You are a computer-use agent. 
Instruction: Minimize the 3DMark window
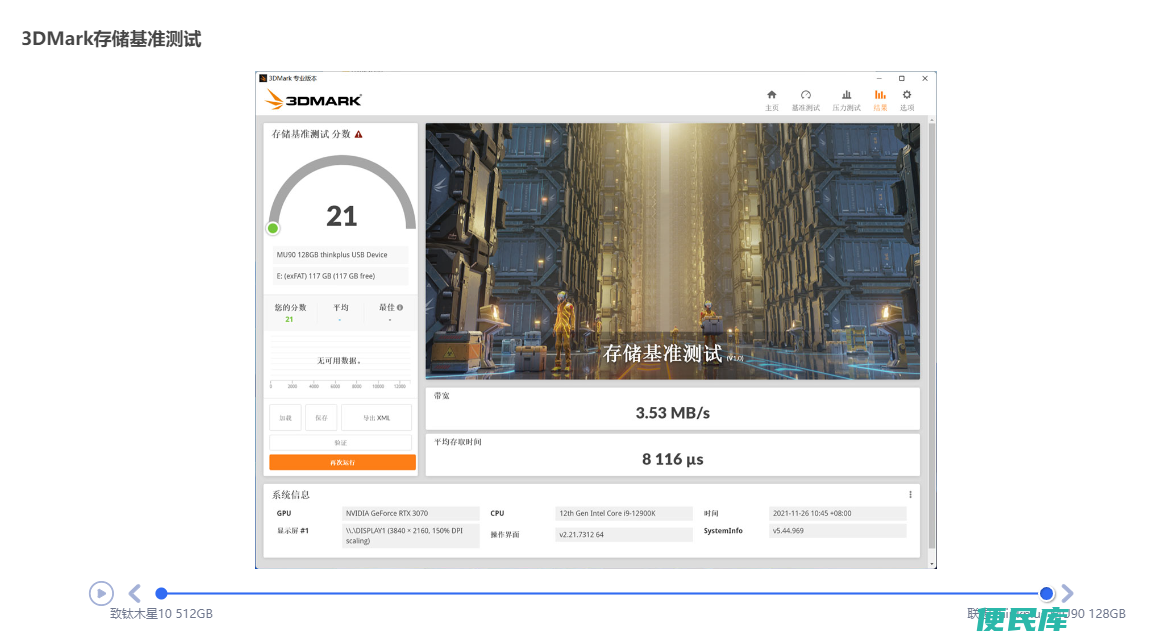[x=879, y=78]
